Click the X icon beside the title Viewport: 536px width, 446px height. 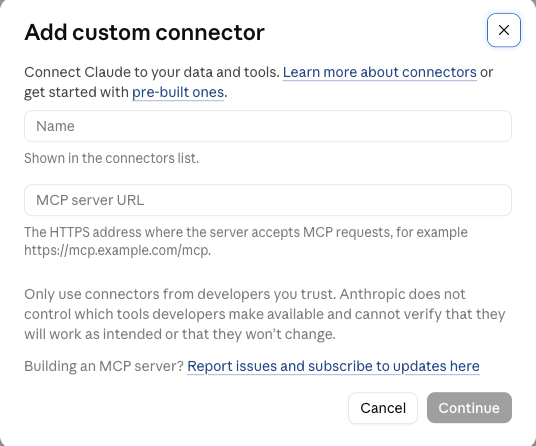pos(504,30)
